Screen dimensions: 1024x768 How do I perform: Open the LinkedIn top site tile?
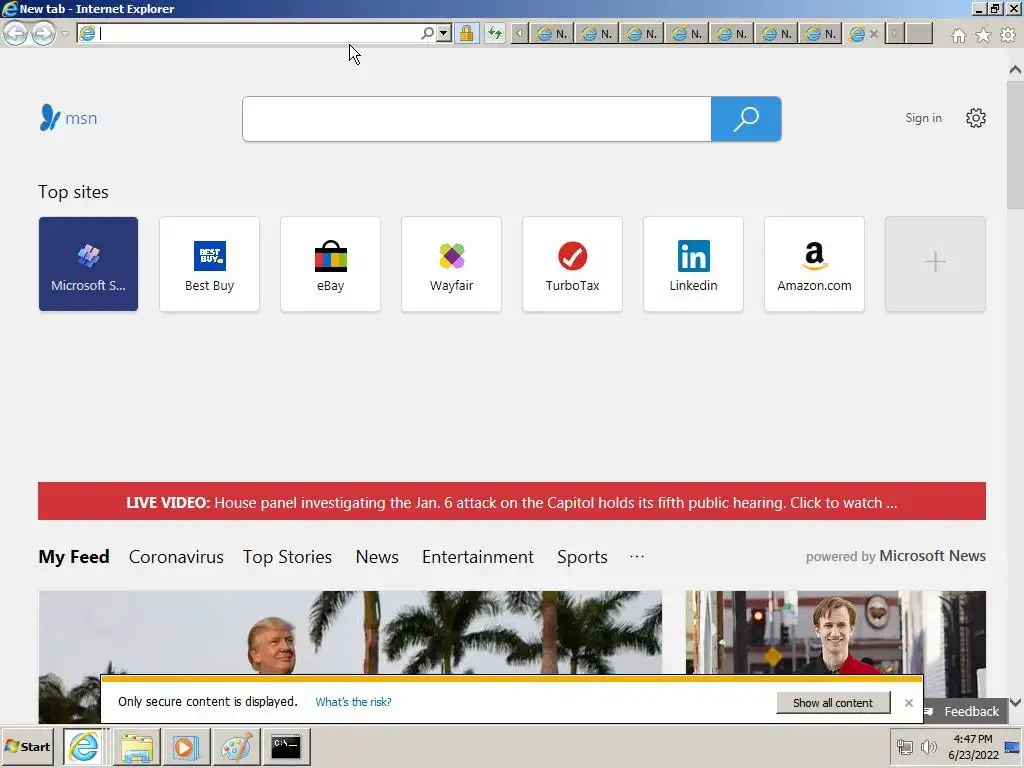[694, 264]
